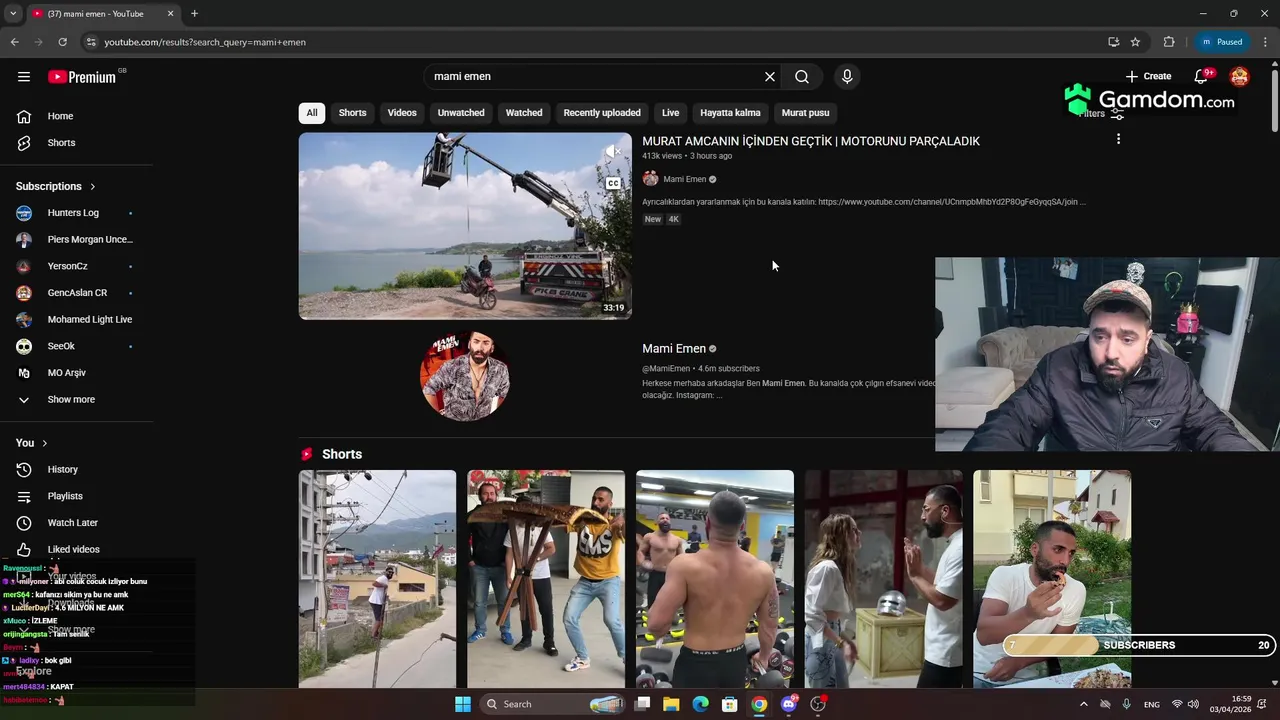Unmute the video preview speaker icon
The height and width of the screenshot is (720, 1280).
pos(613,151)
